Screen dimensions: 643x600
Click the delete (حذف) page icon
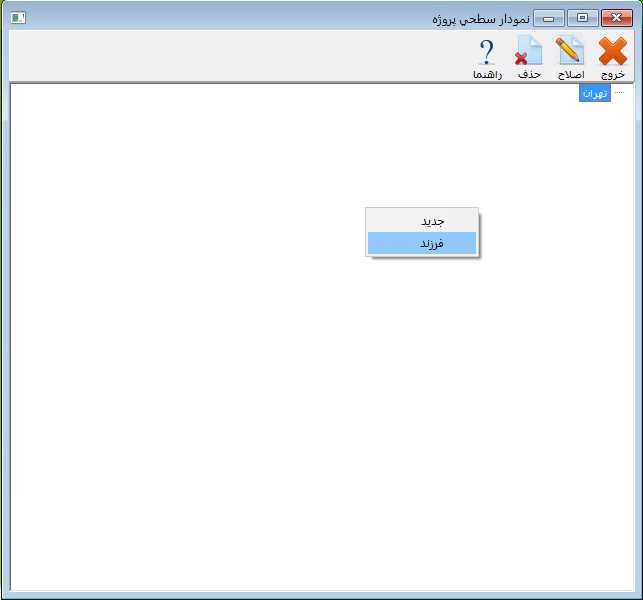[x=528, y=52]
